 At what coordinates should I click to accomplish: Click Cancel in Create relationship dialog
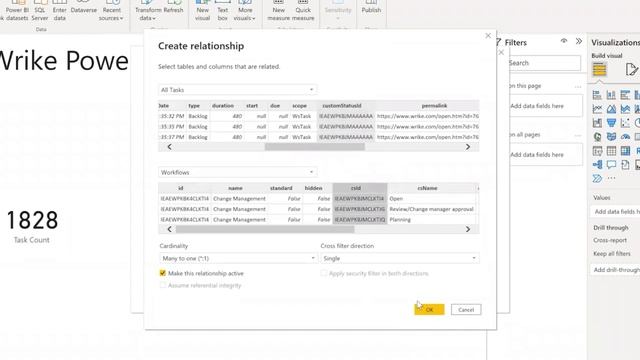coord(466,309)
